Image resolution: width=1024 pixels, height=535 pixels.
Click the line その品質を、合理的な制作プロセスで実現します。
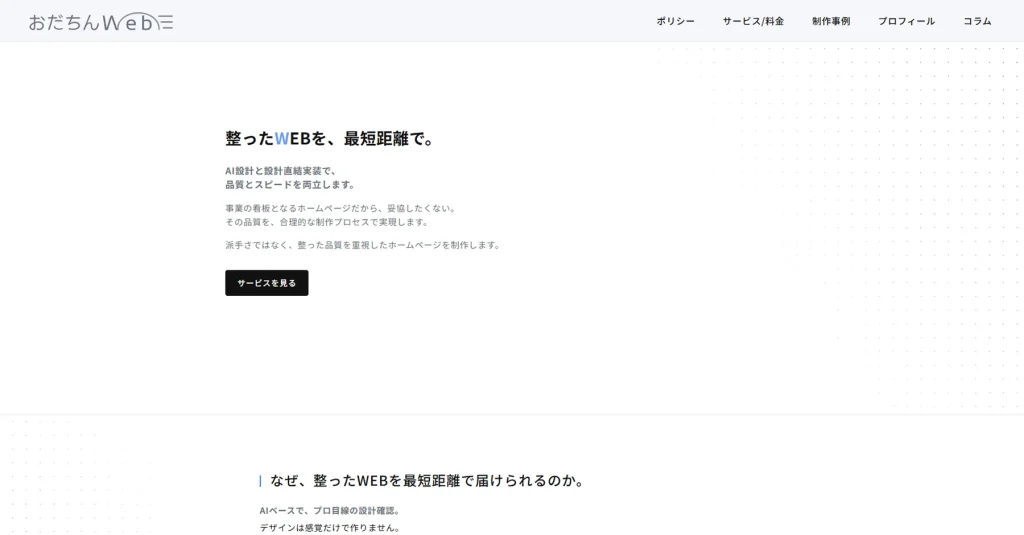click(326, 222)
